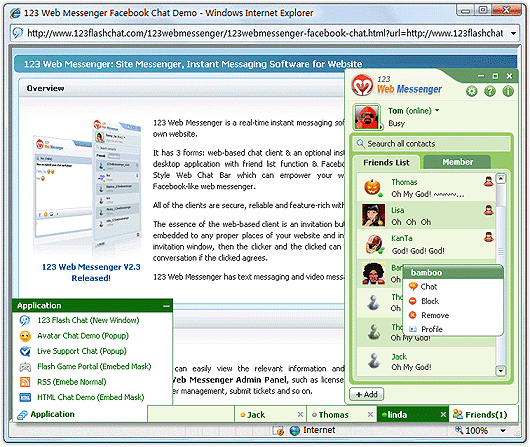530x447 pixels.
Task: Click the Flash Game Portal gamepad icon
Action: [25, 367]
